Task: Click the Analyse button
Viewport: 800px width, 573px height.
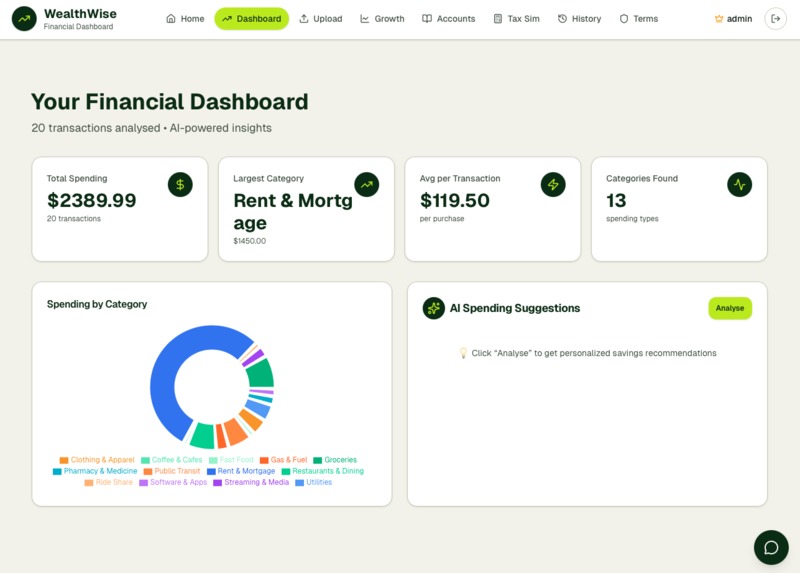Action: tap(730, 308)
